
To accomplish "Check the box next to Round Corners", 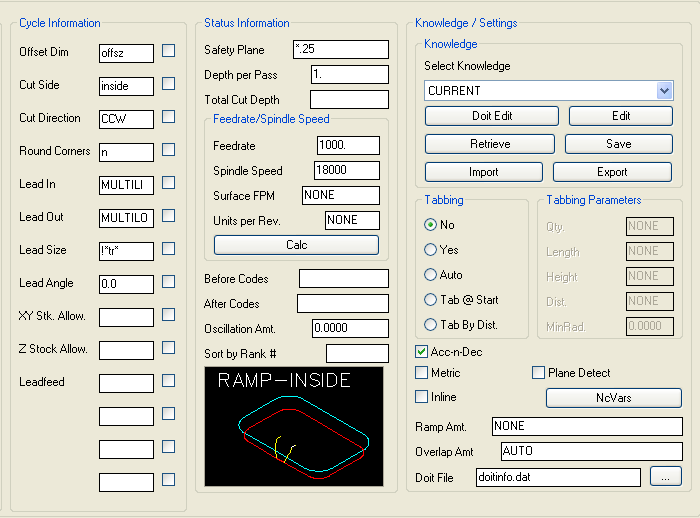I will pos(168,150).
